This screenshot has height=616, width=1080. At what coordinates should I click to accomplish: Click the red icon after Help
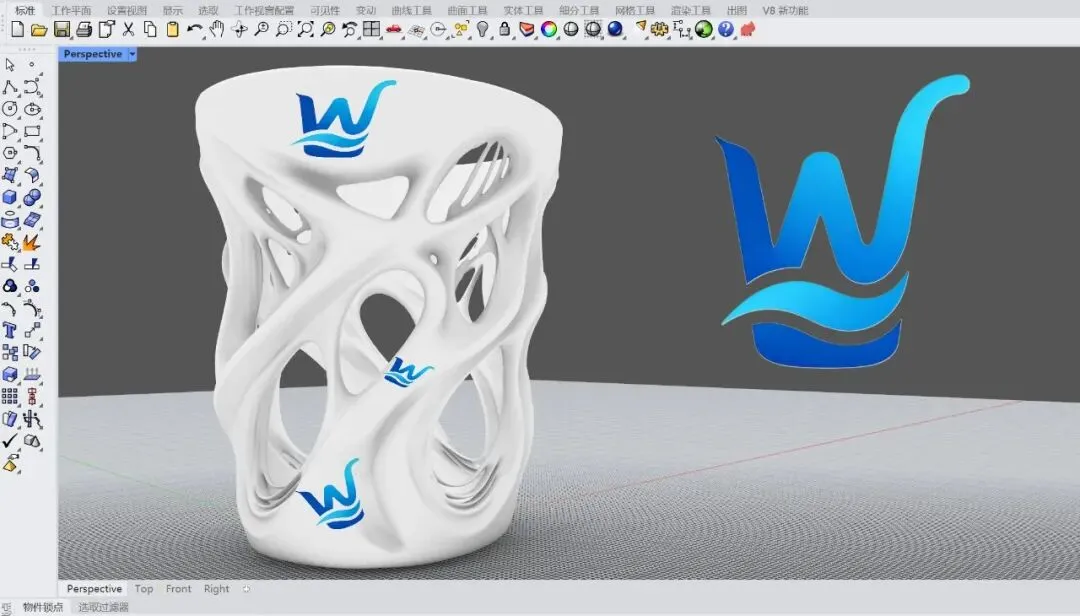[748, 29]
